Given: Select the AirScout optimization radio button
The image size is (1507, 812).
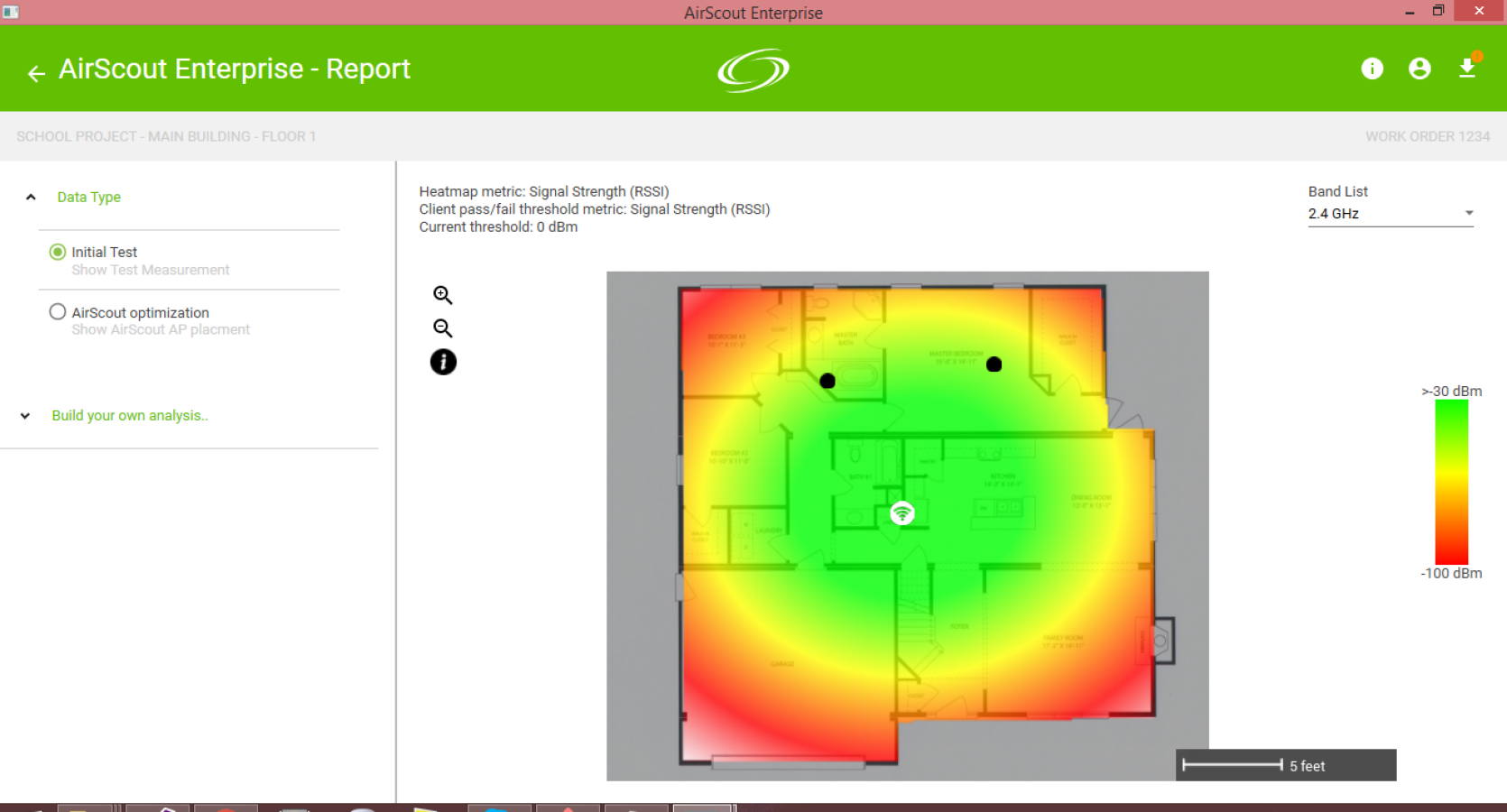Looking at the screenshot, I should click(x=58, y=311).
